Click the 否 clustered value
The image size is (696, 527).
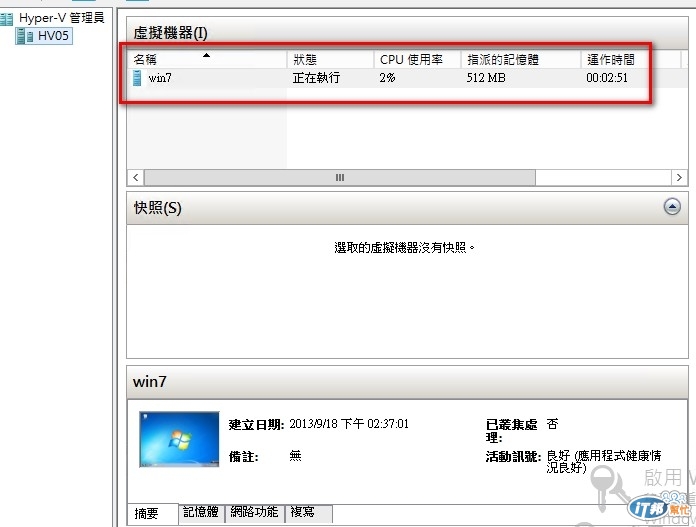552,424
